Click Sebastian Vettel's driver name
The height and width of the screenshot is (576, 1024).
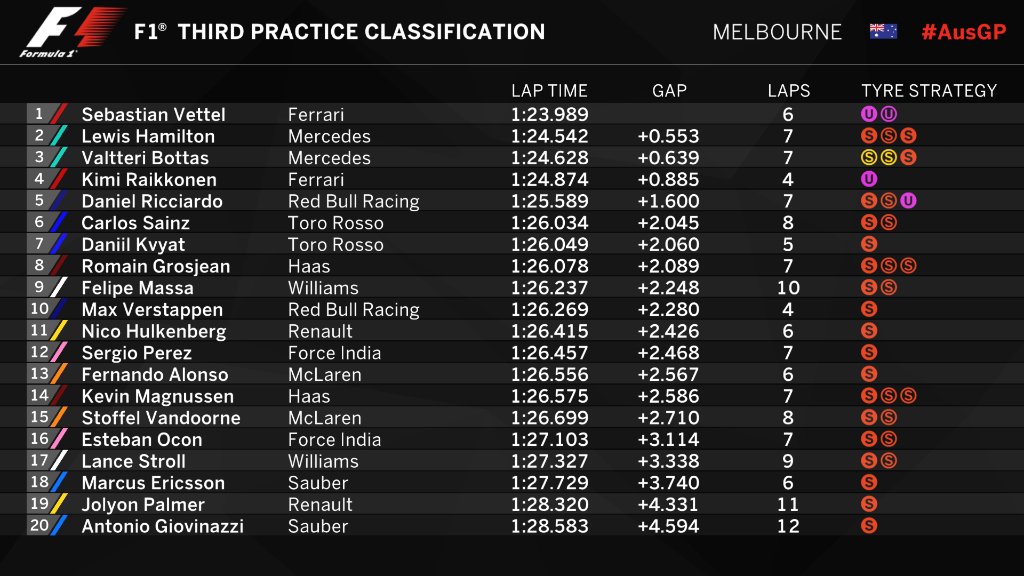click(153, 114)
